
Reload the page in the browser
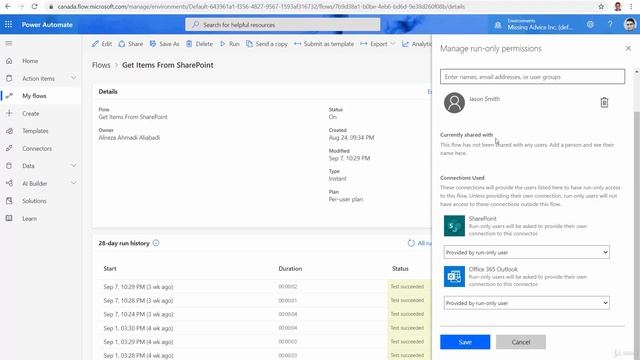[x=34, y=7]
